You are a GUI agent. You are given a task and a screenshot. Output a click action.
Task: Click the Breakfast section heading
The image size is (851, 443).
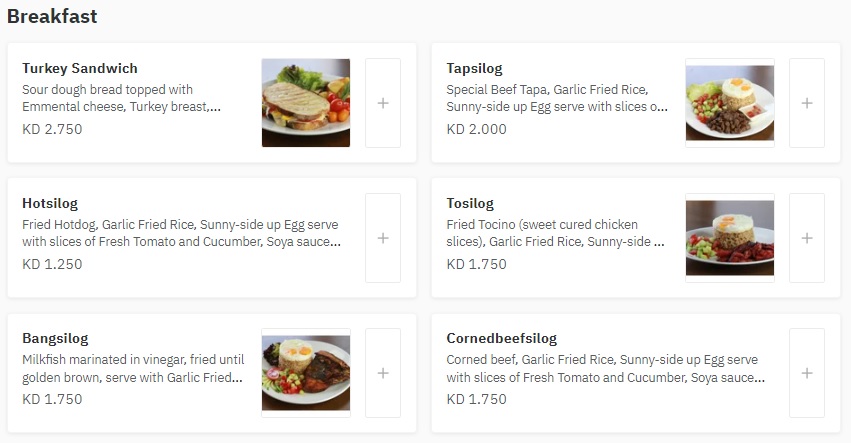point(52,16)
